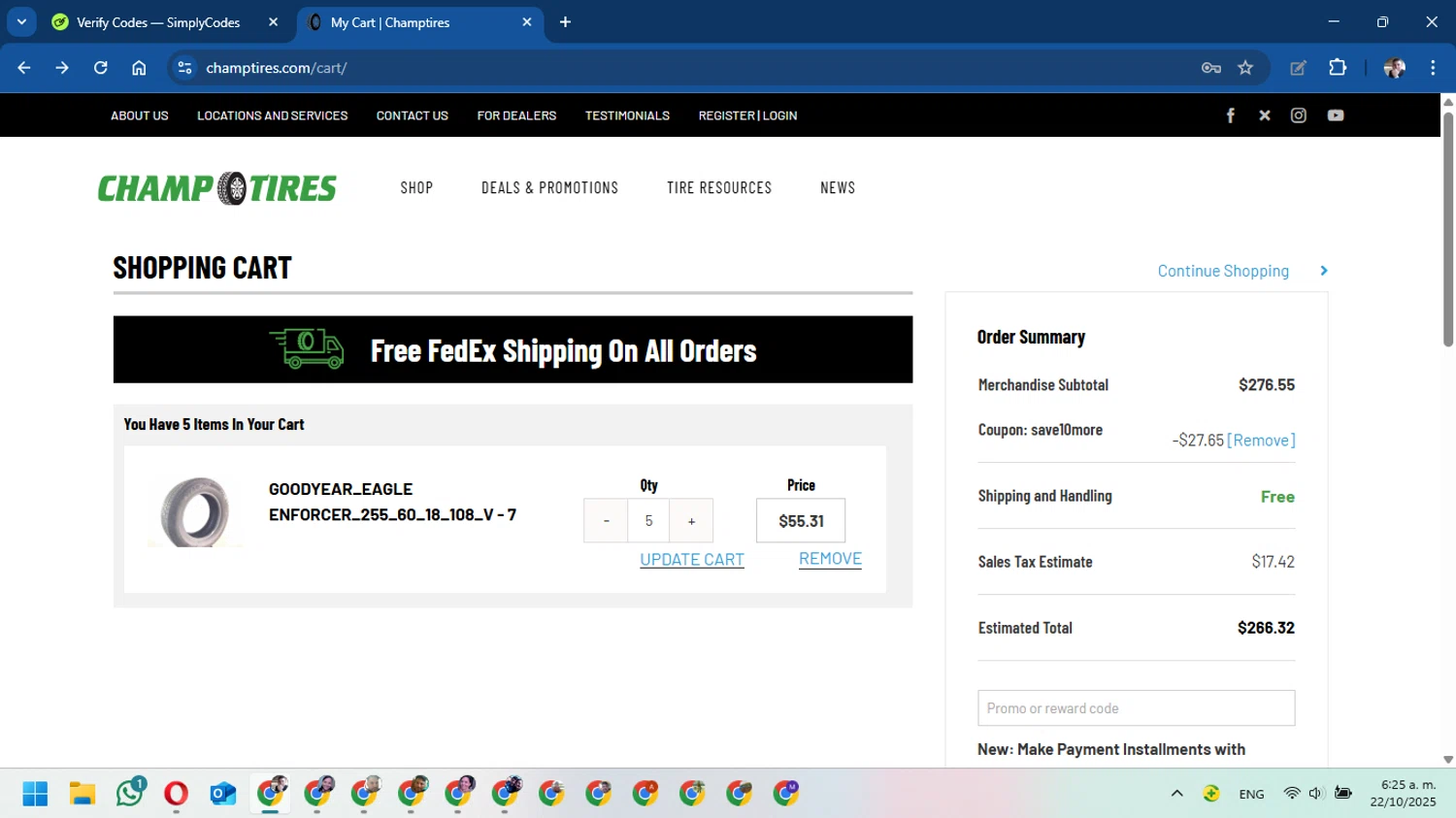Image resolution: width=1456 pixels, height=818 pixels.
Task: Close the Verify Codes — SimplyCodes tab
Action: [x=273, y=22]
